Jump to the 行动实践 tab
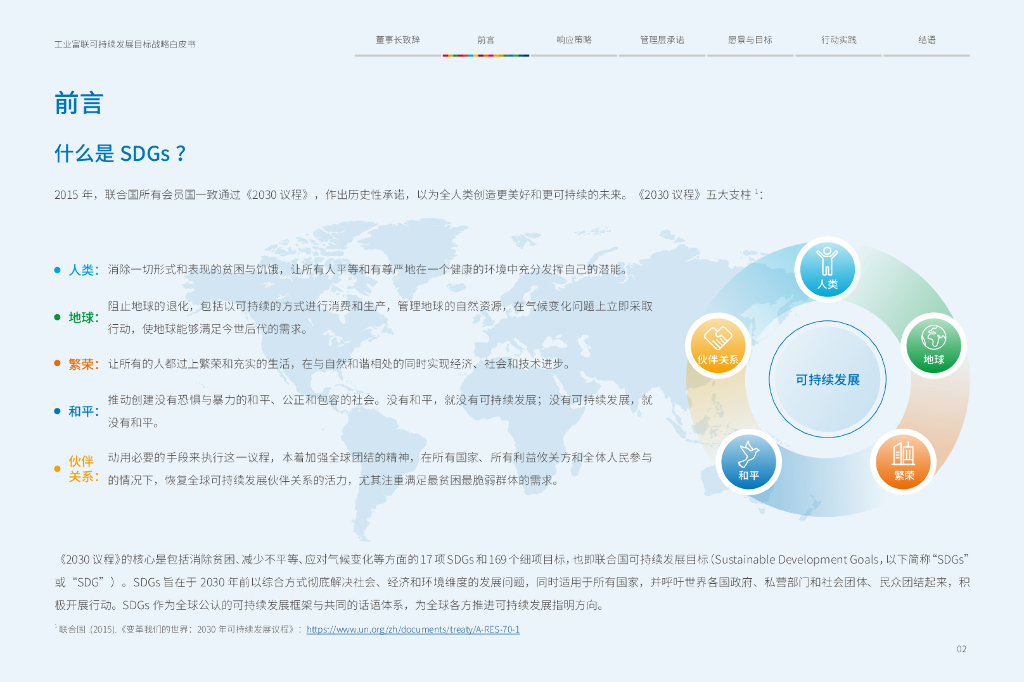The height and width of the screenshot is (682, 1024). click(x=838, y=41)
